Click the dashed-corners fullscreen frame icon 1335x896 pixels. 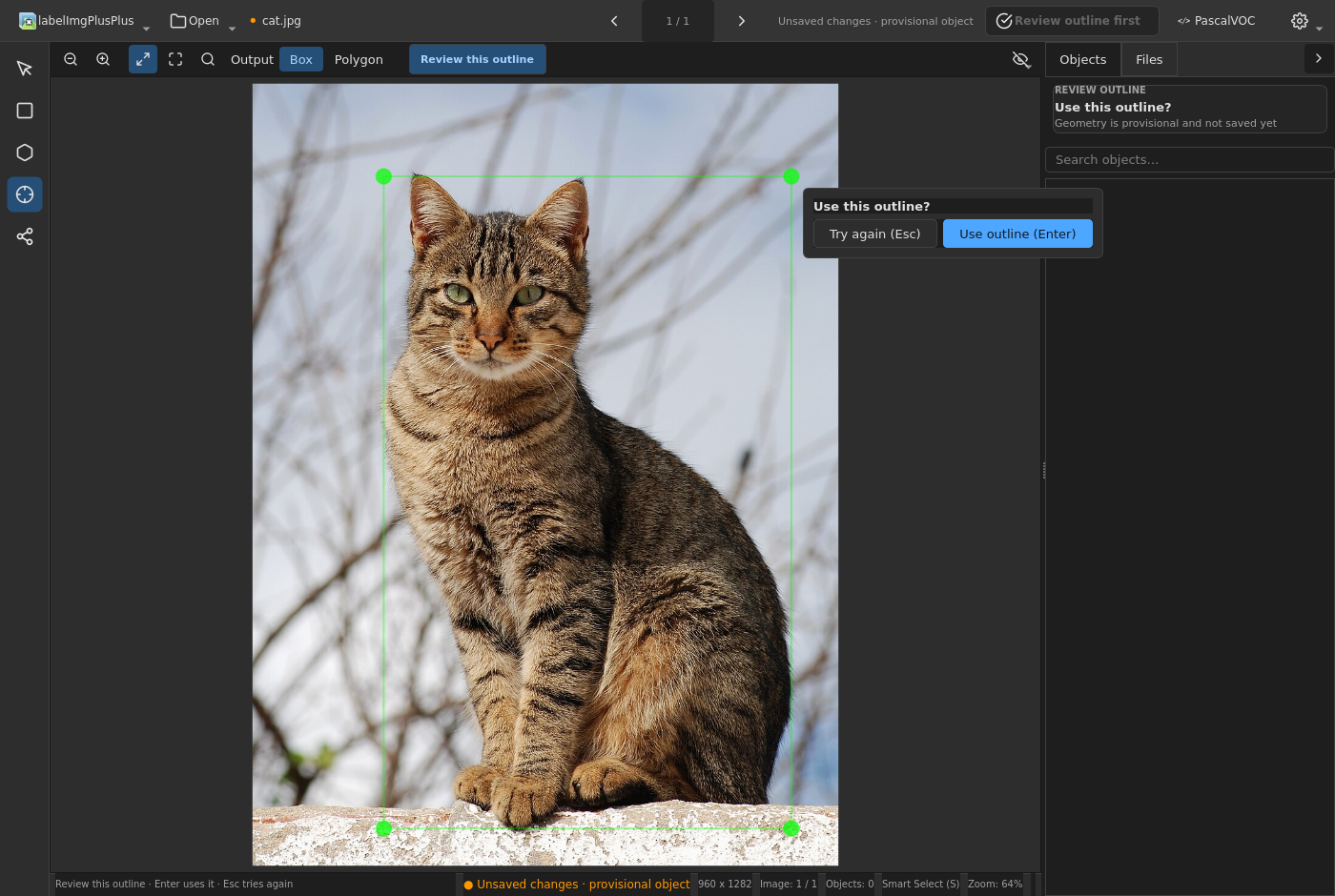click(x=175, y=59)
